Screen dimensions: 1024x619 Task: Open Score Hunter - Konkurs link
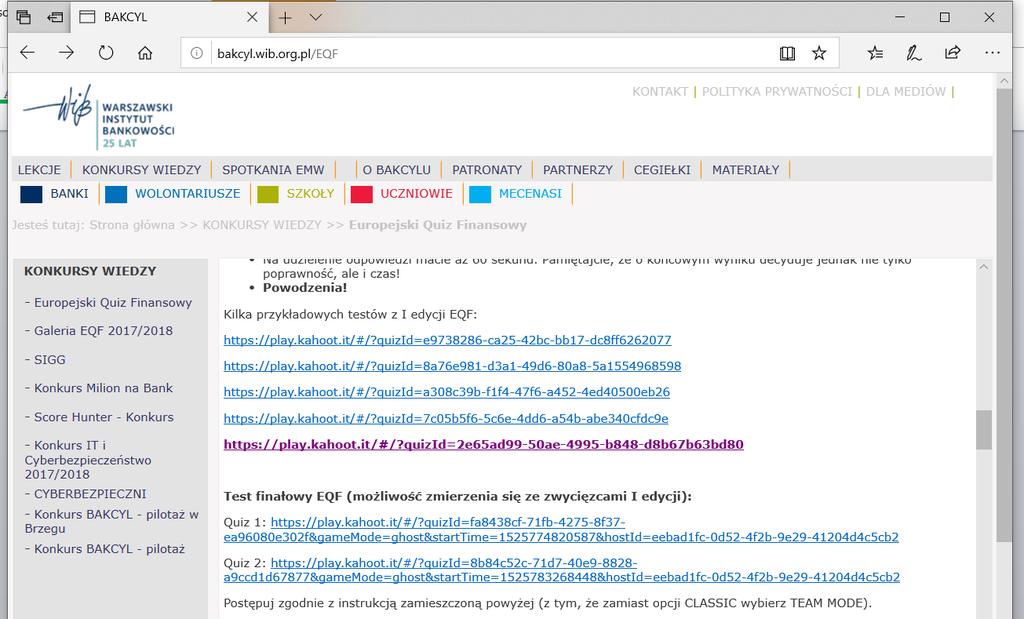click(x=104, y=417)
